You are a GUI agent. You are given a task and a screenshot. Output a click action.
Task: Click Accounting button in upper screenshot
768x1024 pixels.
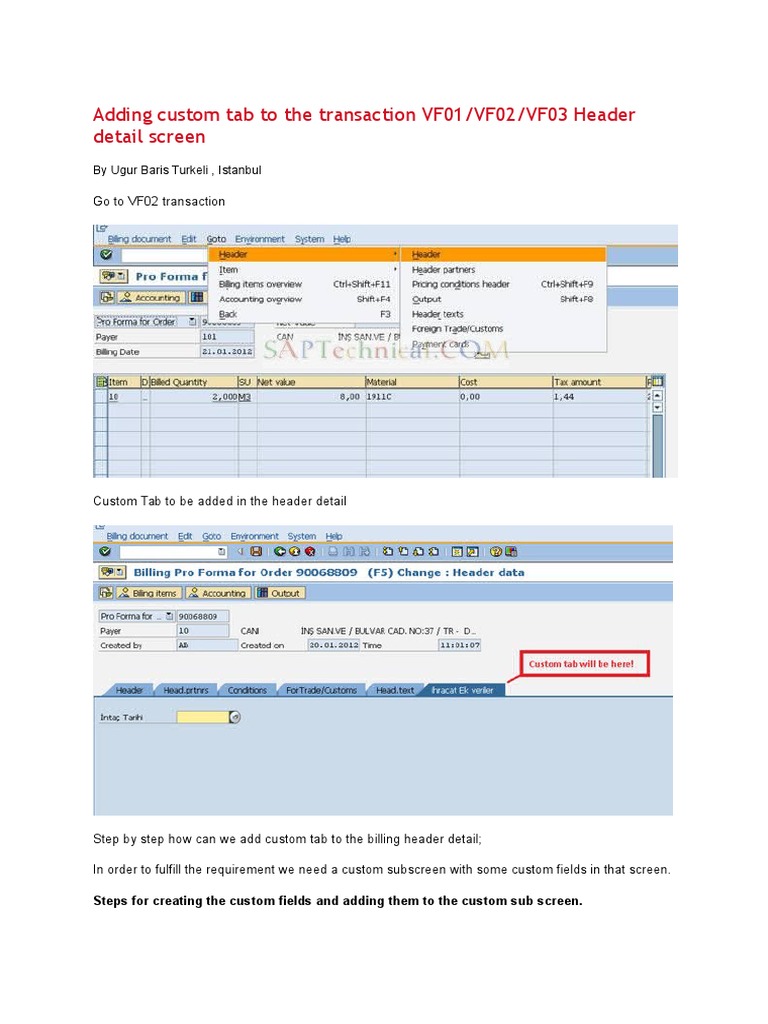click(x=150, y=297)
